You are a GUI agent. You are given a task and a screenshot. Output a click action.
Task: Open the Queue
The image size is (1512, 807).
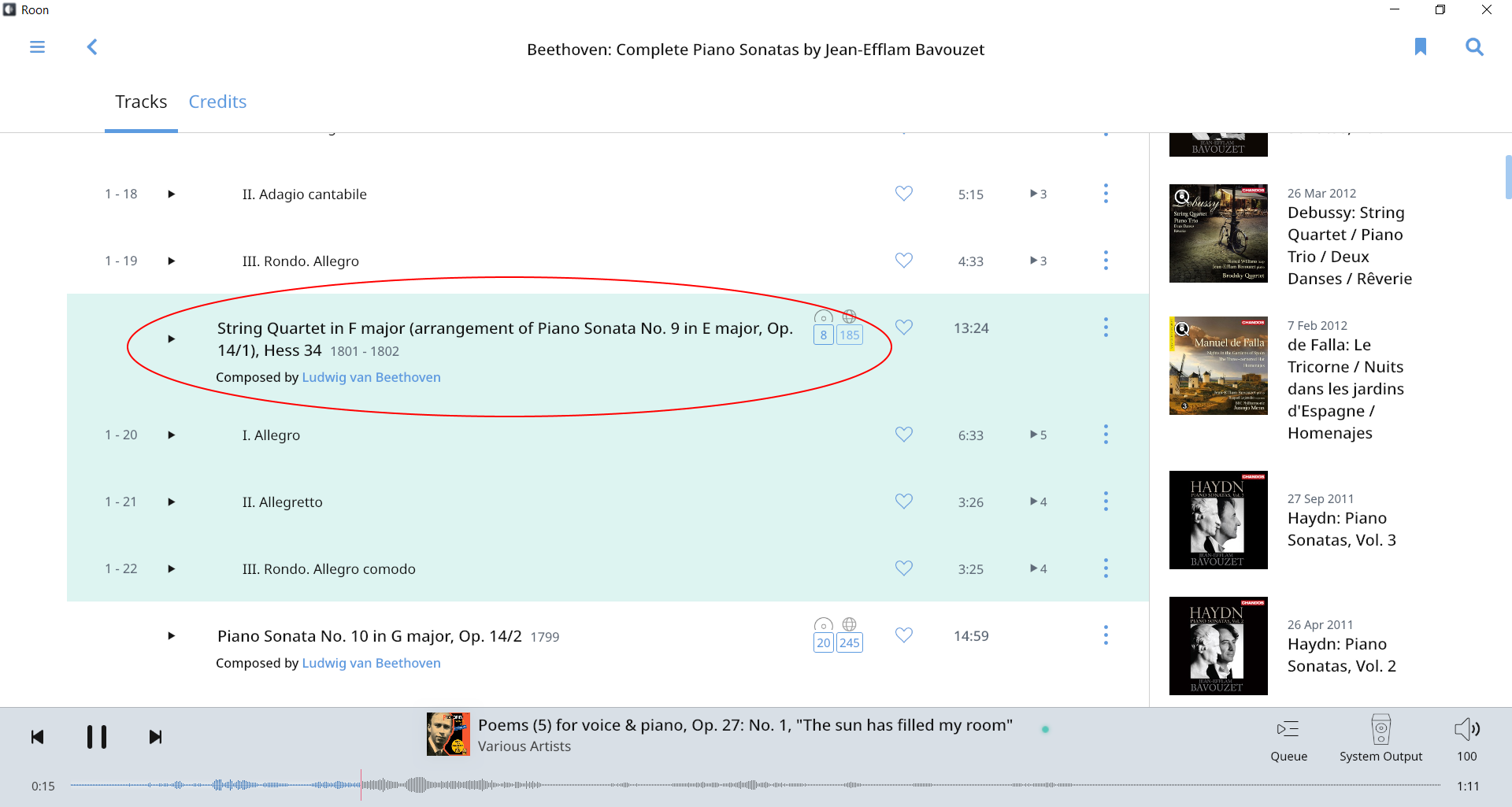[1288, 739]
